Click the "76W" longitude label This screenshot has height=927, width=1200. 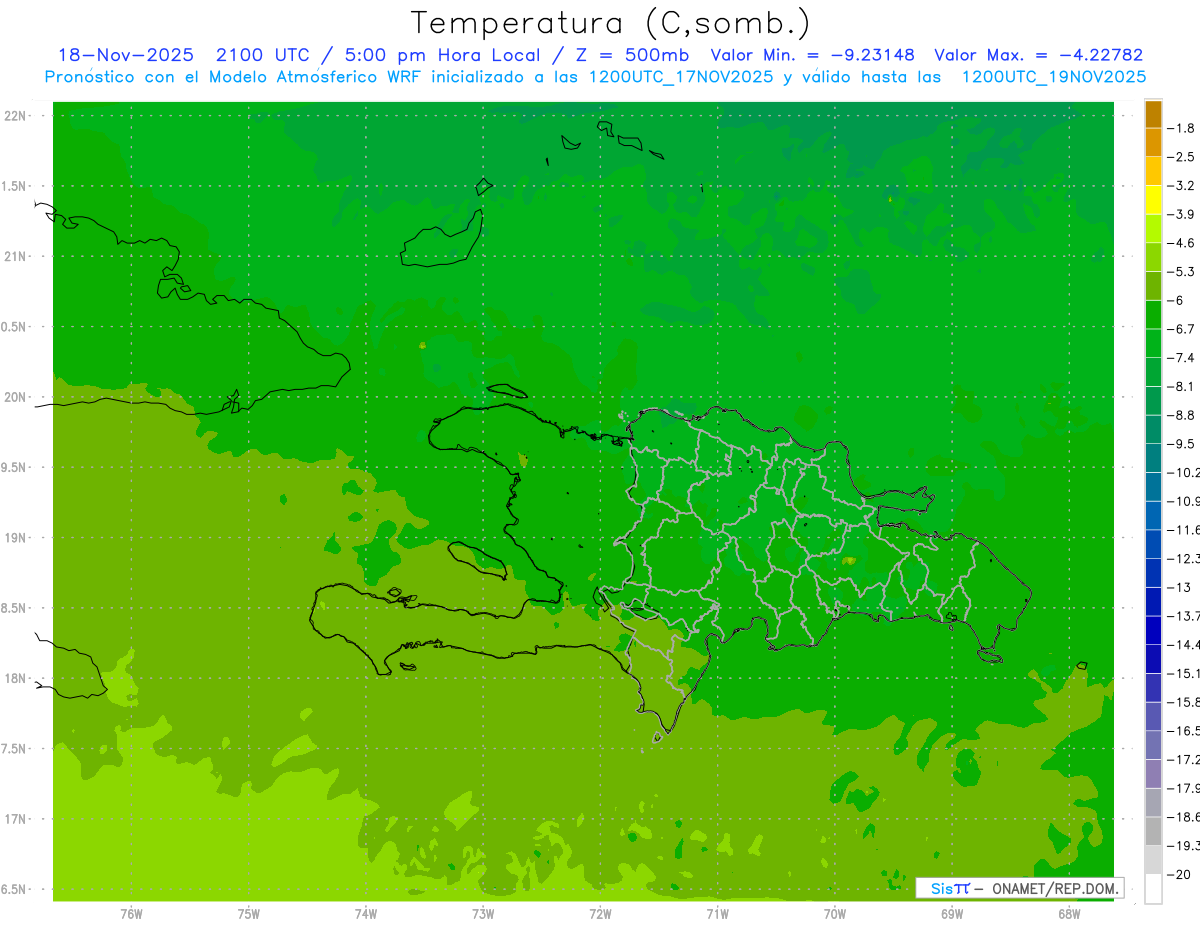point(131,914)
